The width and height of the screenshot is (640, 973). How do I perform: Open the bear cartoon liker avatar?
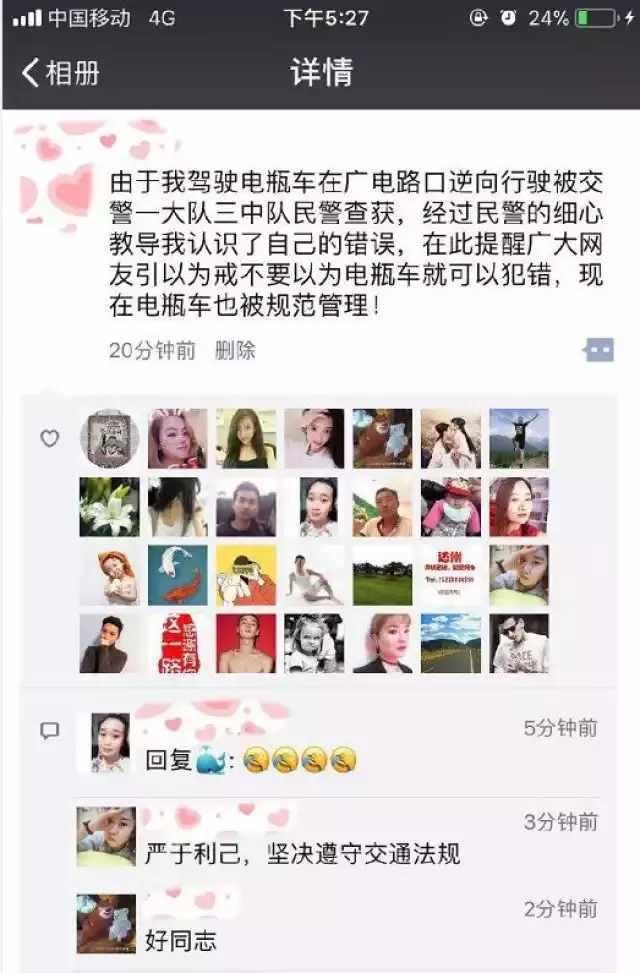[x=382, y=438]
